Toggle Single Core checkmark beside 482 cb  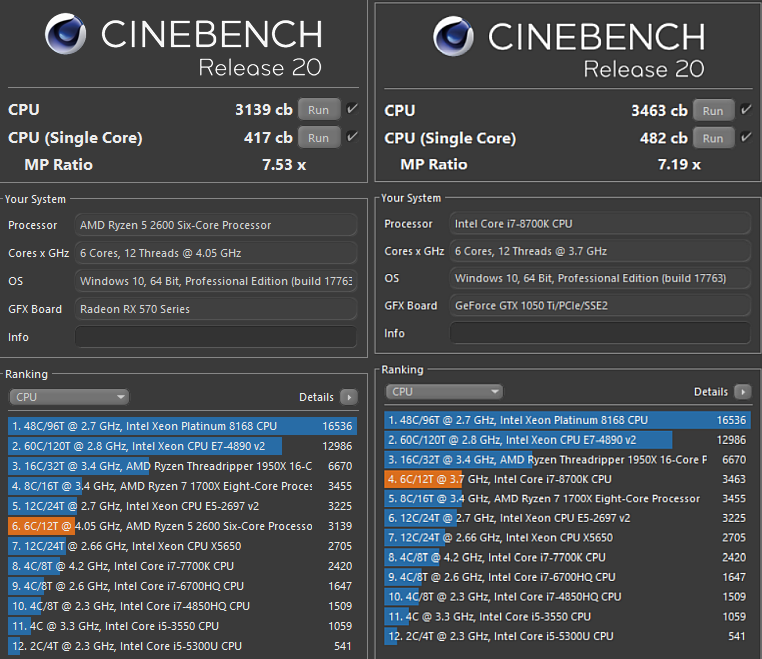746,138
